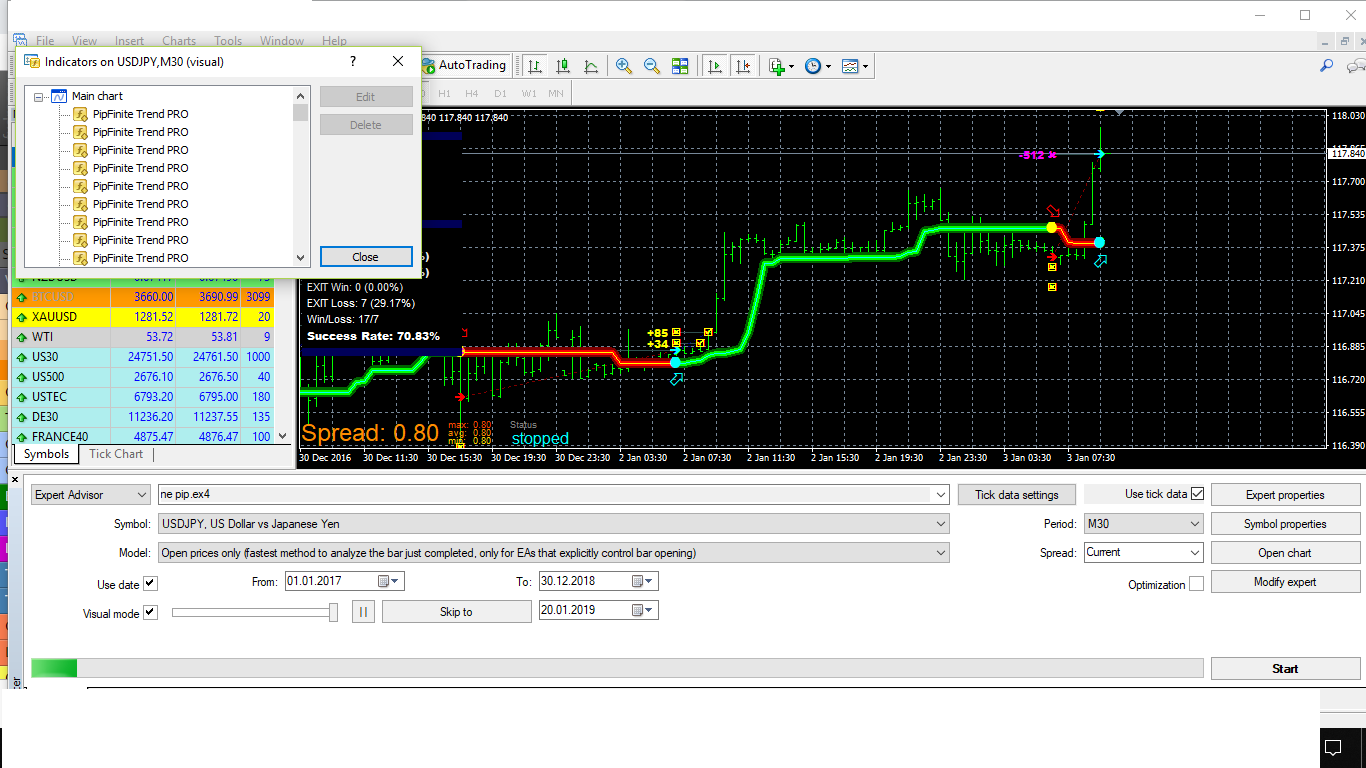Zoom in on the chart
Image resolution: width=1366 pixels, height=768 pixels.
(x=624, y=66)
